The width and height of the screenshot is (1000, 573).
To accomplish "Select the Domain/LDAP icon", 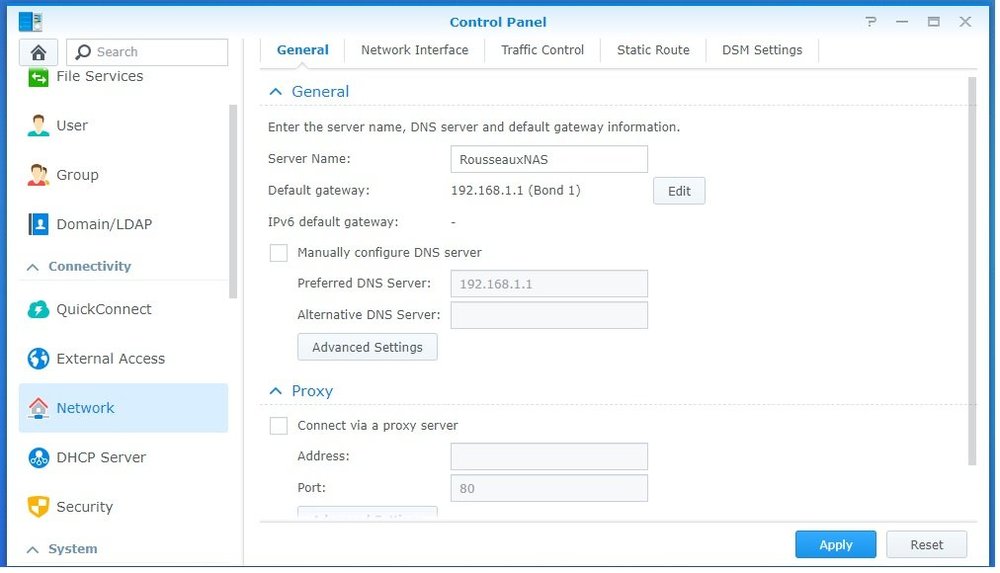I will click(38, 224).
